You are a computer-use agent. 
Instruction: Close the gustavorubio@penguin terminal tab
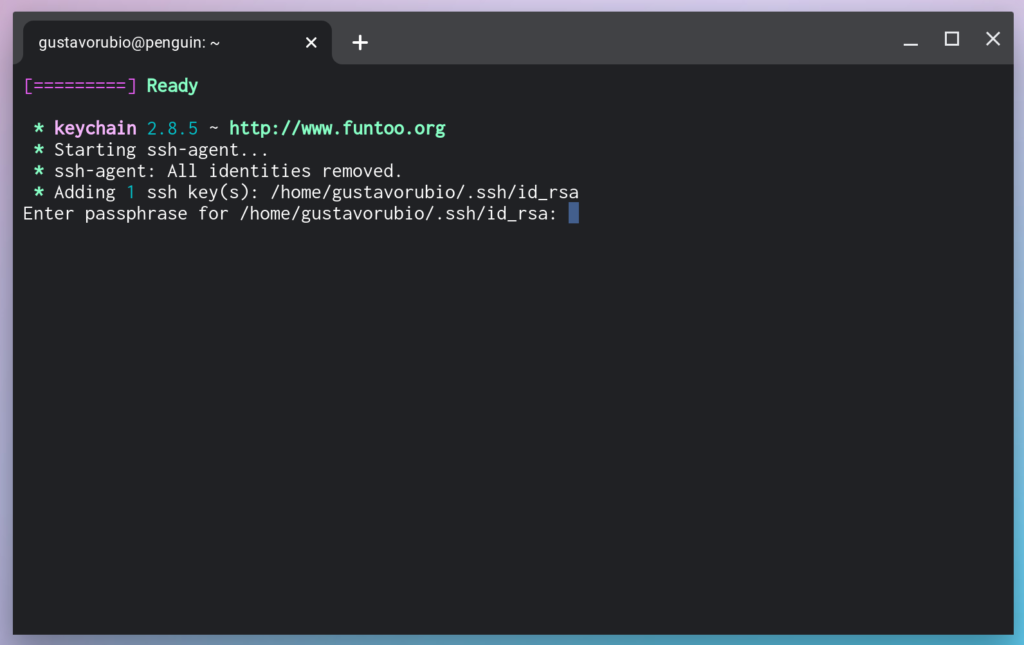(x=311, y=42)
